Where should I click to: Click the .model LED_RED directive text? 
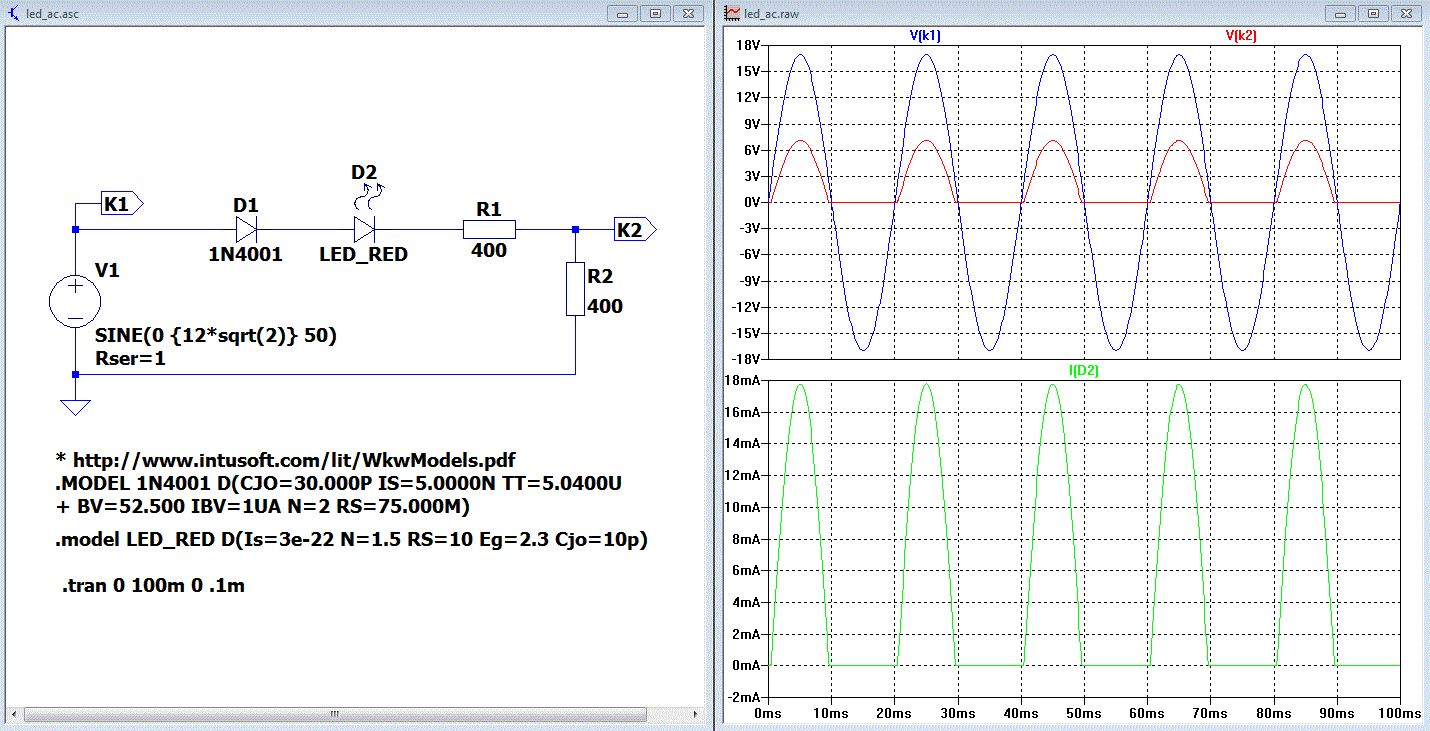351,541
